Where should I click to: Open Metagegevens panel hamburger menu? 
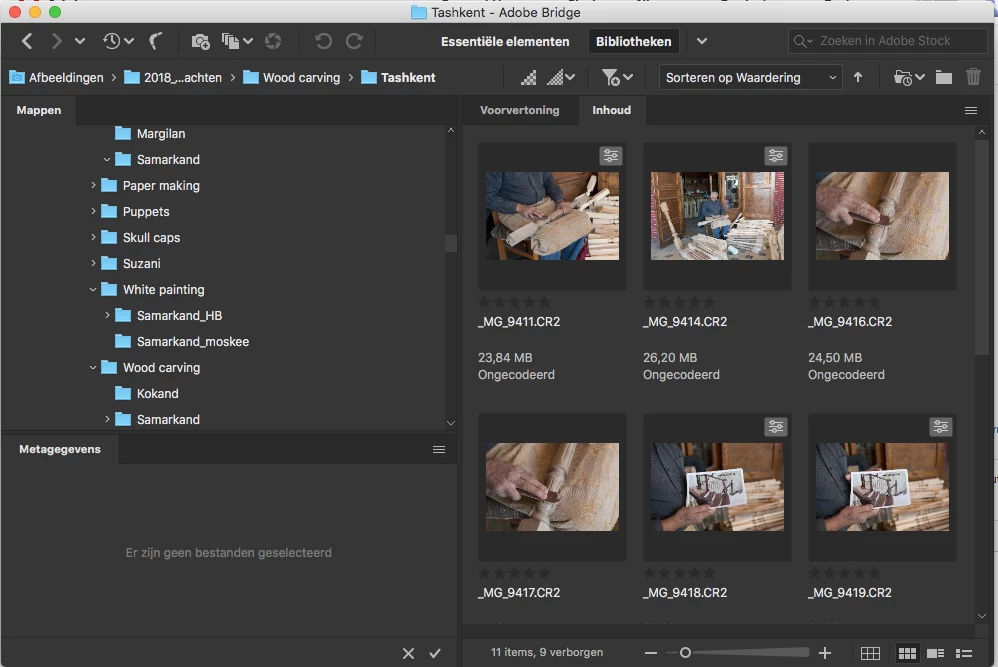(439, 449)
